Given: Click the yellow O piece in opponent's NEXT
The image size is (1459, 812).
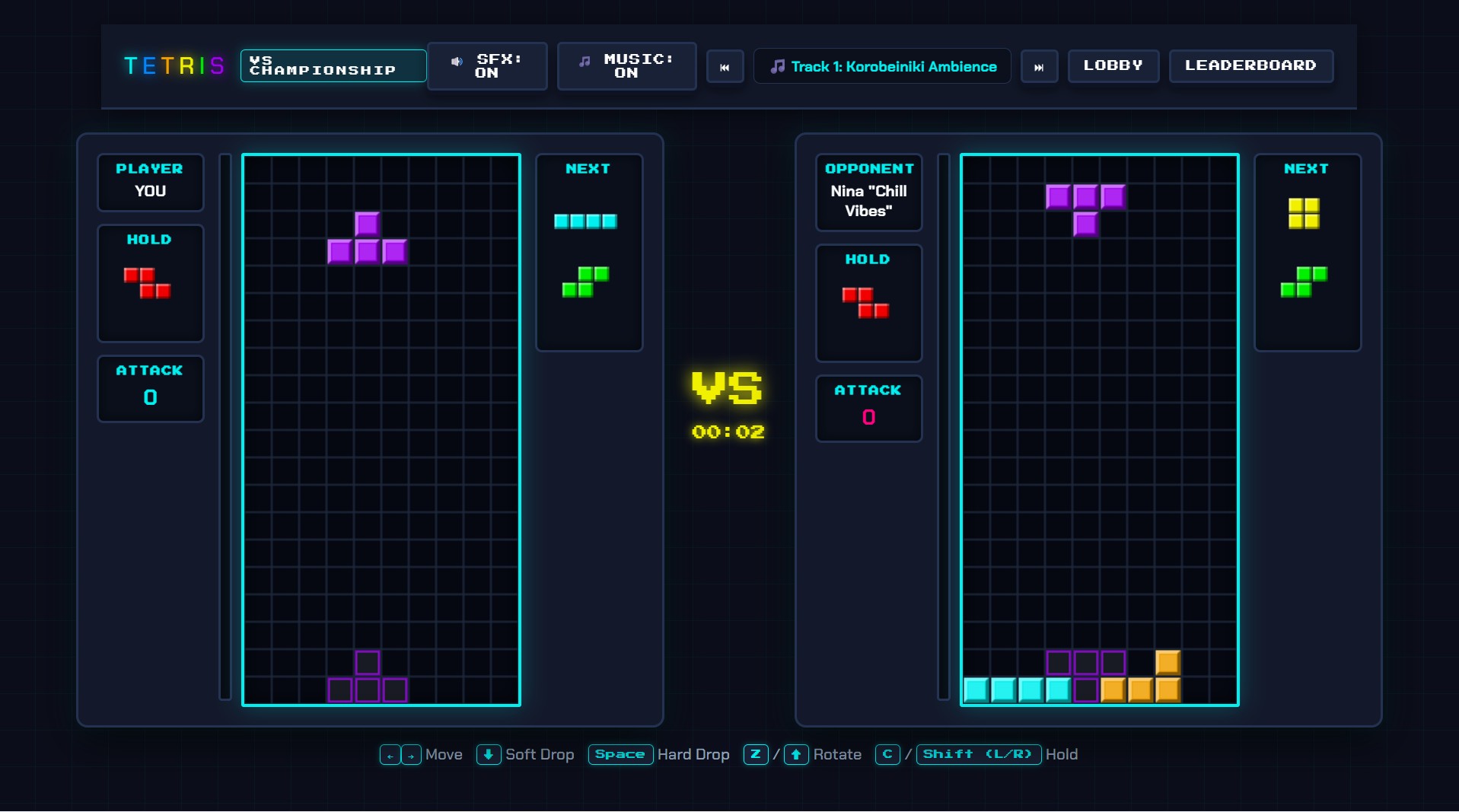Looking at the screenshot, I should [1304, 214].
